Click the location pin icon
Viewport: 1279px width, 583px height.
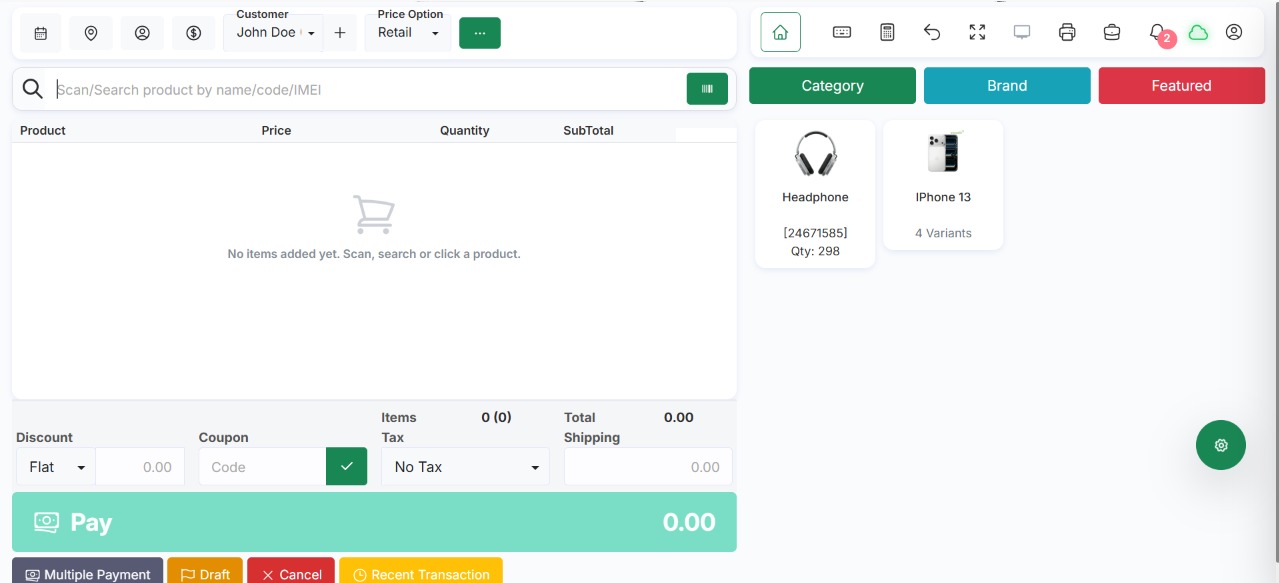coord(91,33)
